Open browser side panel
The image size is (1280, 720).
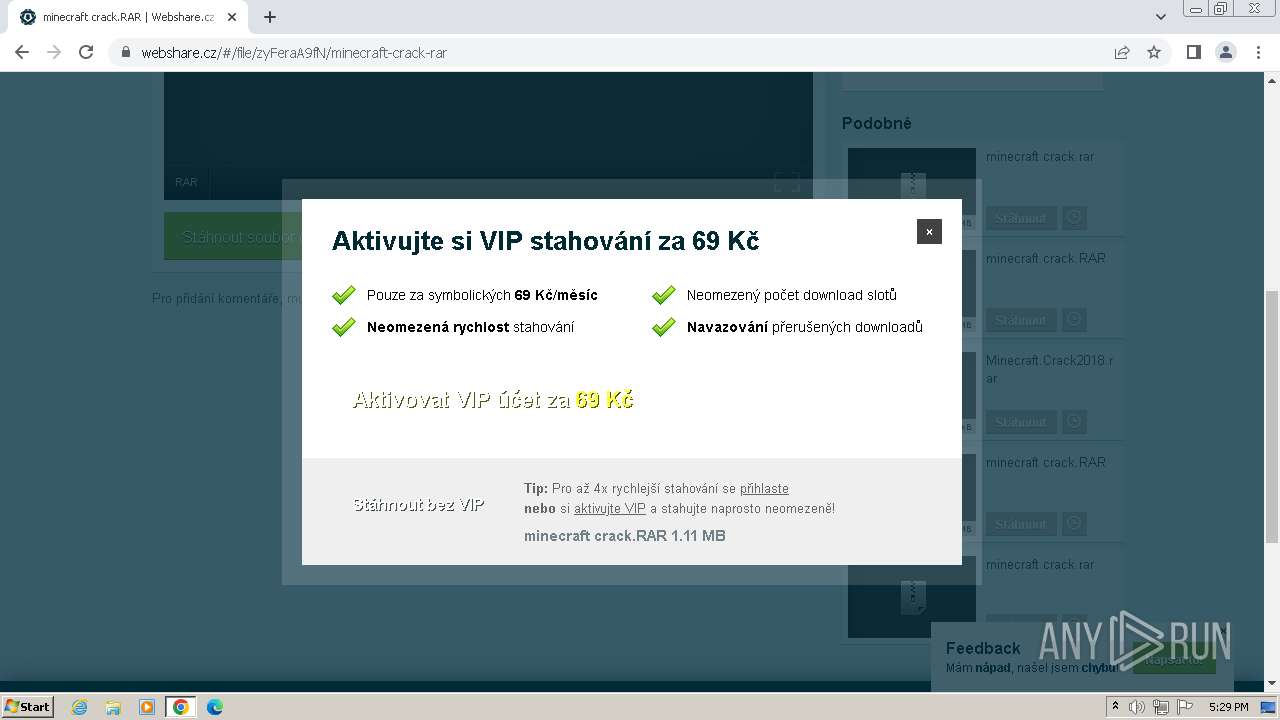click(1193, 52)
